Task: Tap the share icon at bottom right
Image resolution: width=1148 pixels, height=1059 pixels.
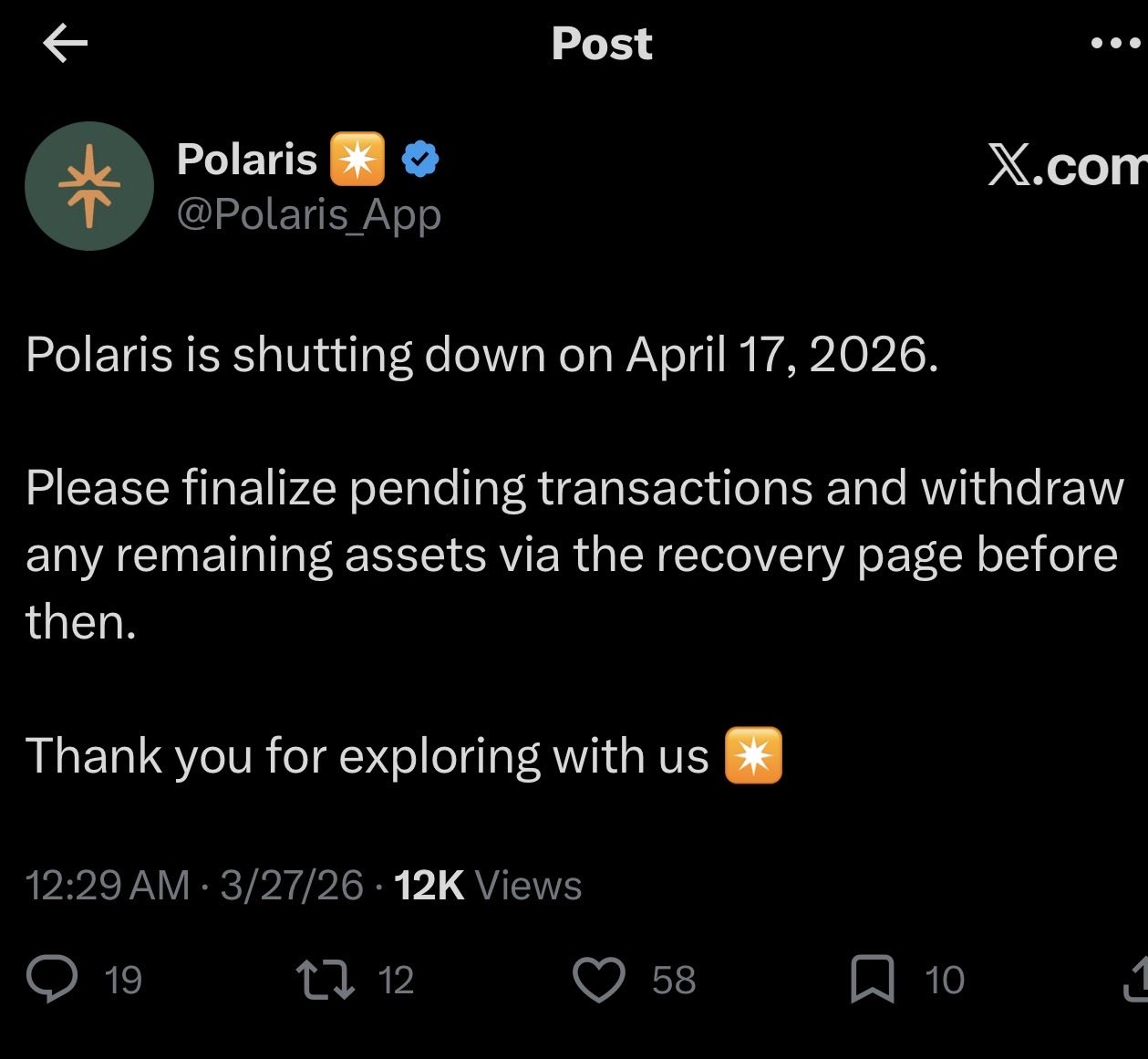Action: (1135, 981)
